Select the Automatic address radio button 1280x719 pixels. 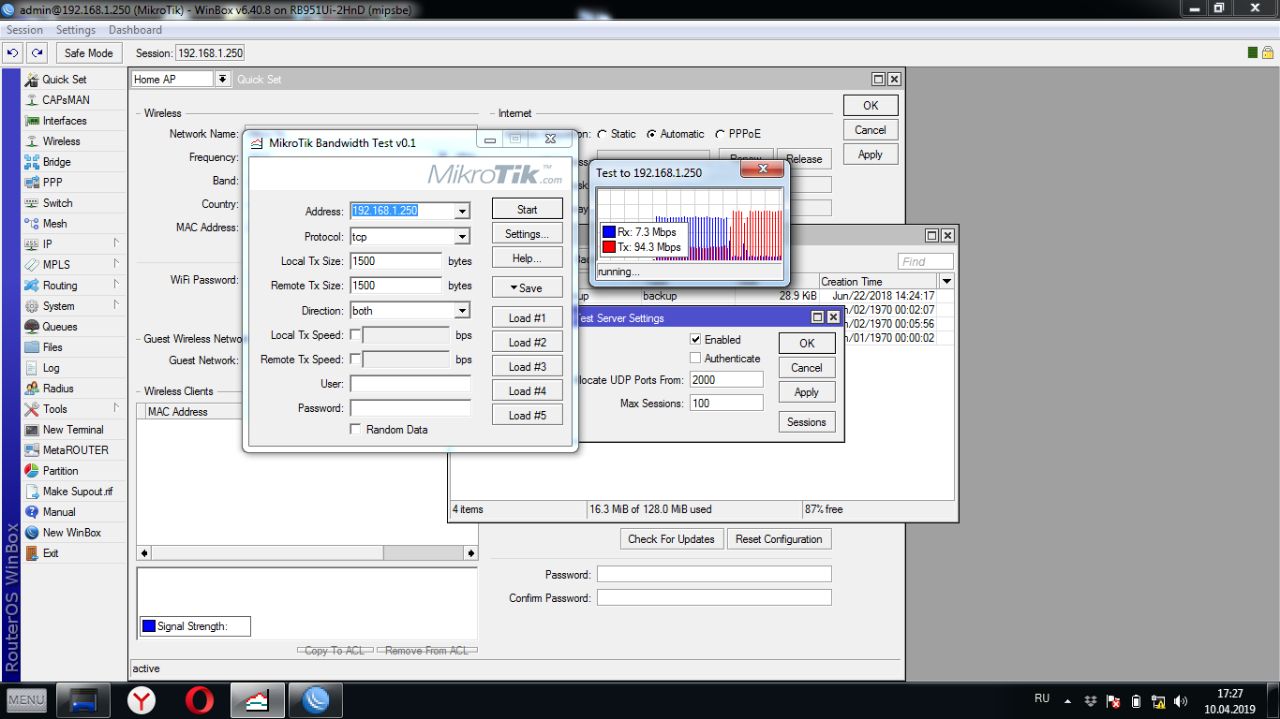652,134
